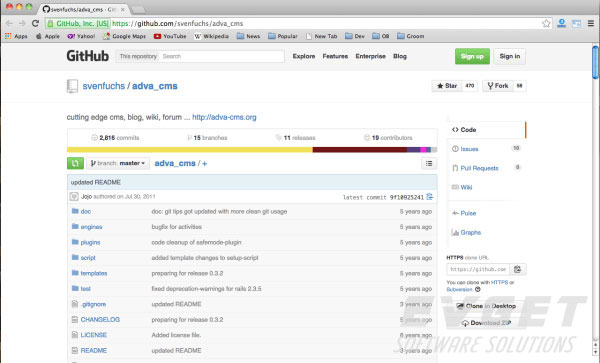Click the clone help question icon
Screen dimensions: 600x363
[478, 290]
